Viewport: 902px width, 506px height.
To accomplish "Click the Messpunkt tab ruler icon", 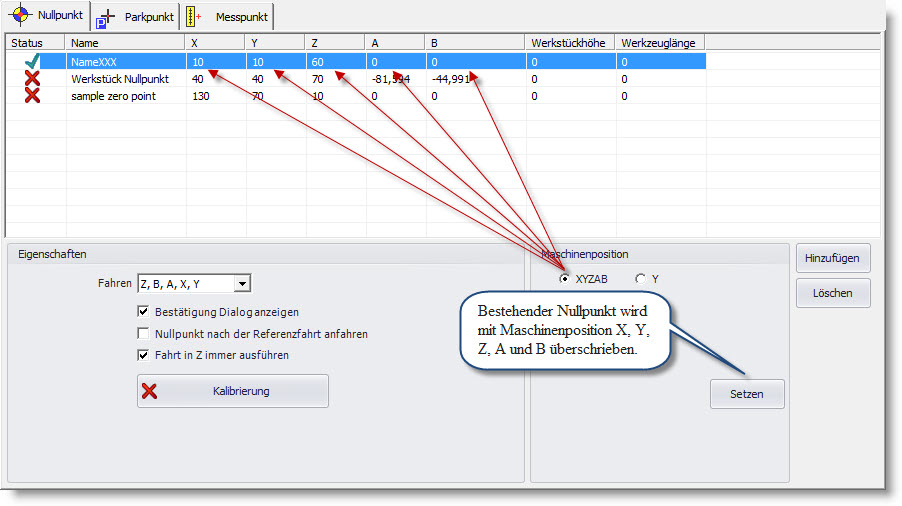I will tap(194, 17).
